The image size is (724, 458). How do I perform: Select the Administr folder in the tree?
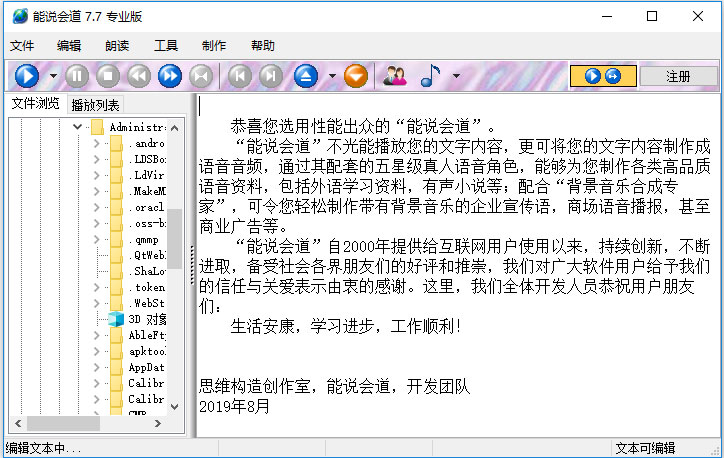pos(137,127)
